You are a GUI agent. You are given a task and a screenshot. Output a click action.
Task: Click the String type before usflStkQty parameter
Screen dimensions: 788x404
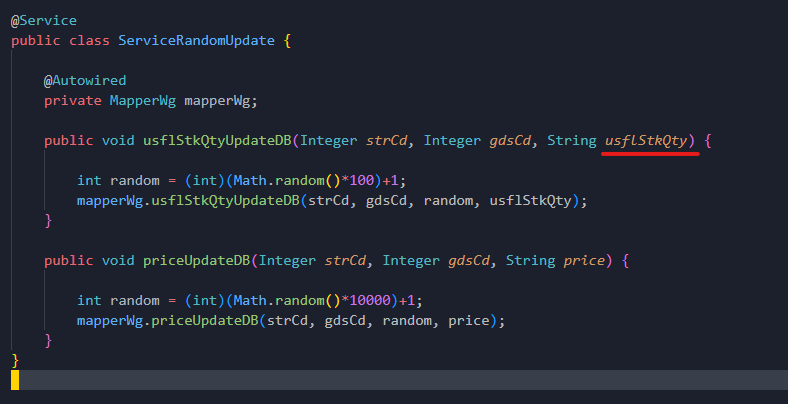coord(572,140)
